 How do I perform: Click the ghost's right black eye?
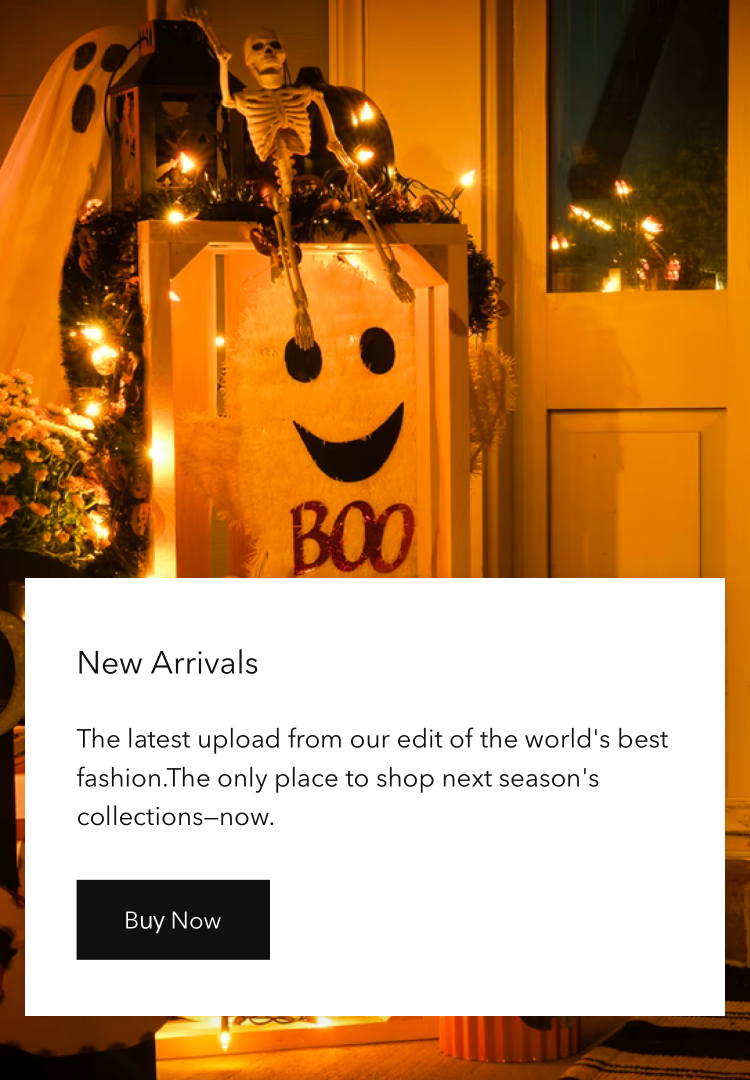377,350
